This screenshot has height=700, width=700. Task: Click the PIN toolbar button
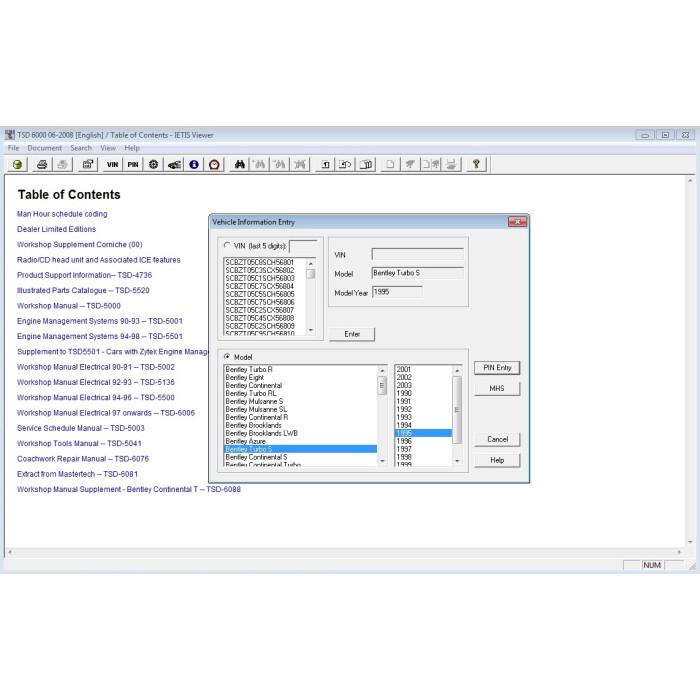[133, 165]
